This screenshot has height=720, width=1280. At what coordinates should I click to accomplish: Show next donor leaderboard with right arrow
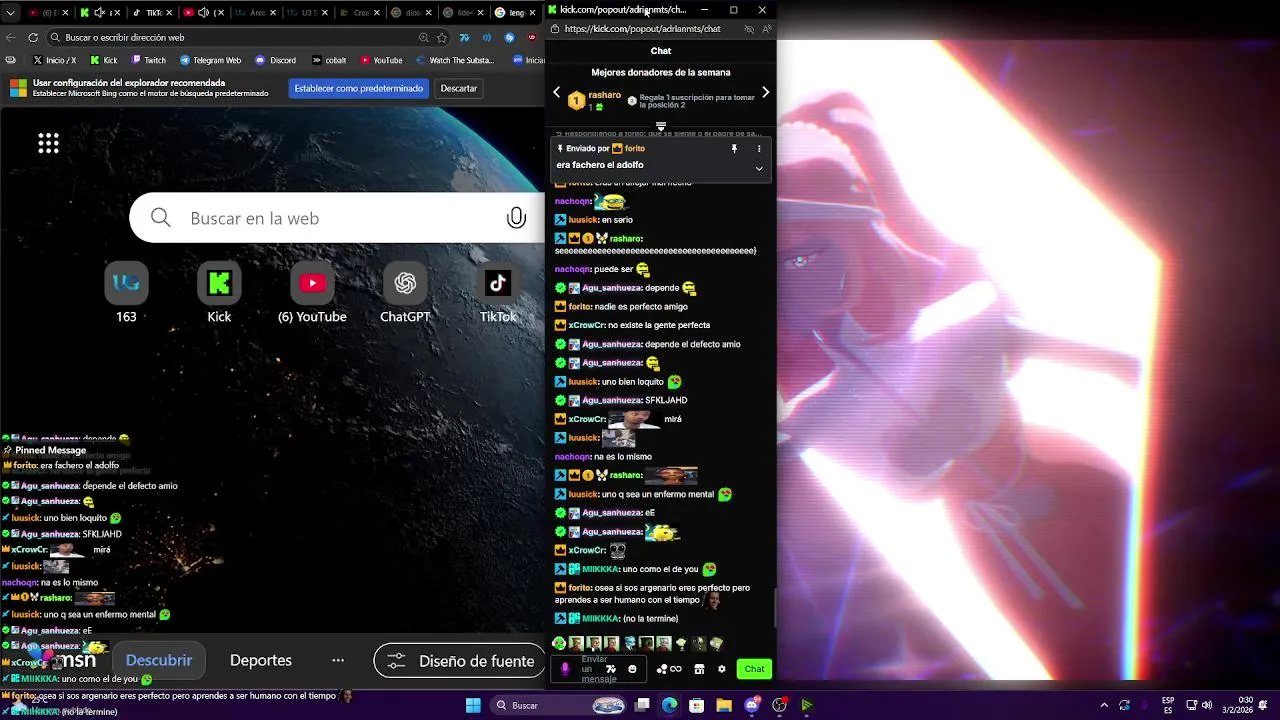pos(765,92)
